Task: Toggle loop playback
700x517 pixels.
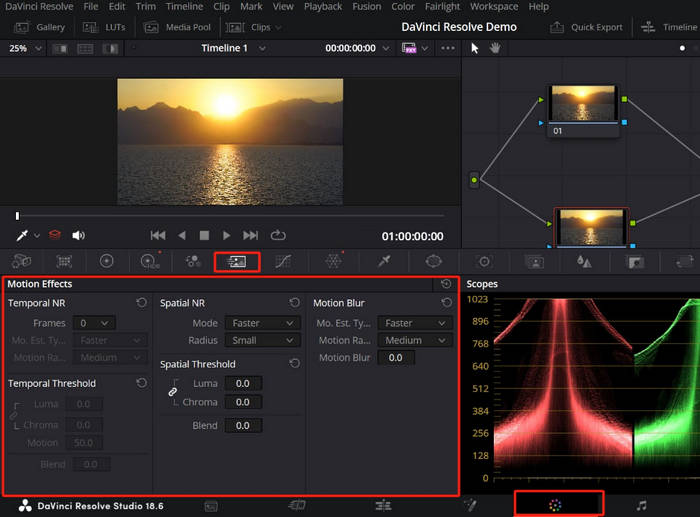Action: click(x=278, y=236)
